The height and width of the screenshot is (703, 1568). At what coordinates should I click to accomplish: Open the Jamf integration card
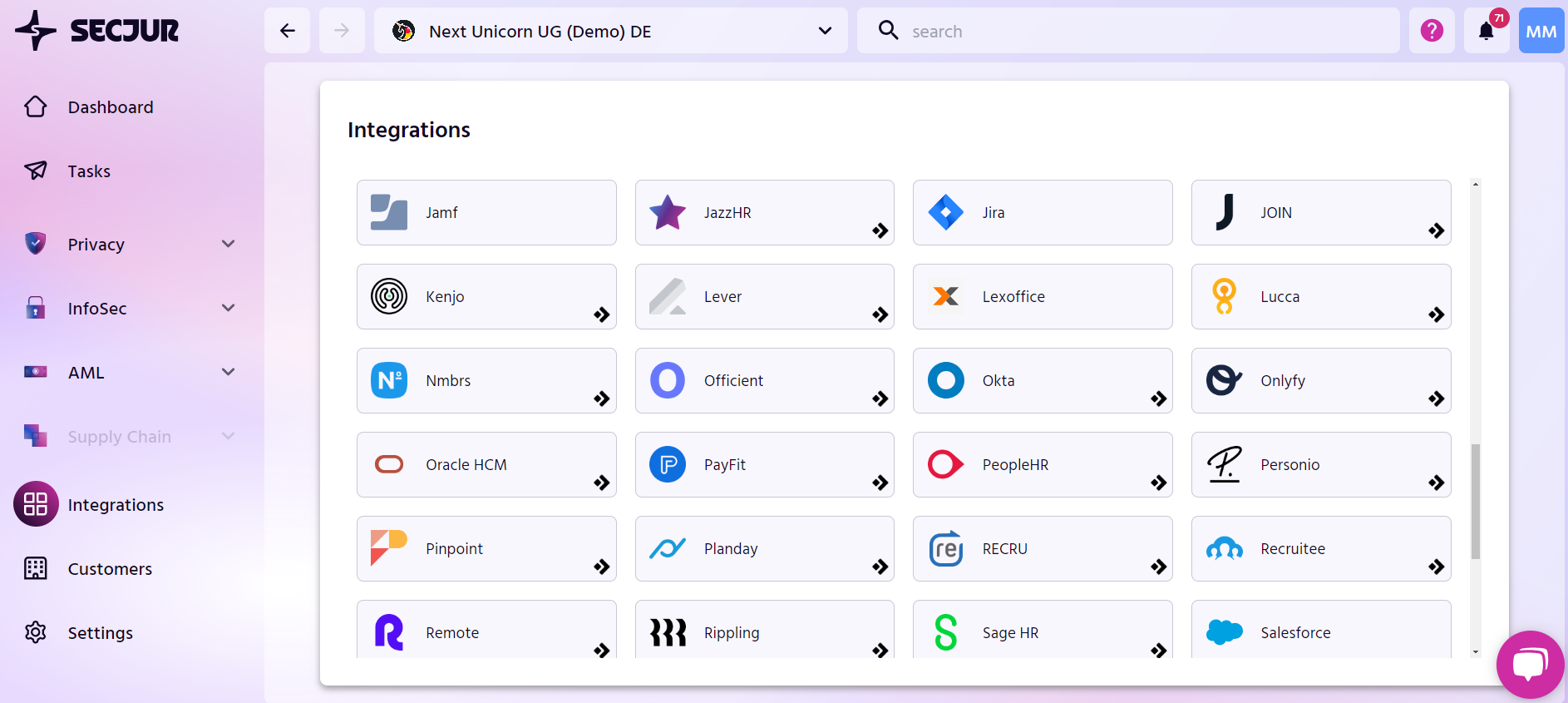point(486,212)
